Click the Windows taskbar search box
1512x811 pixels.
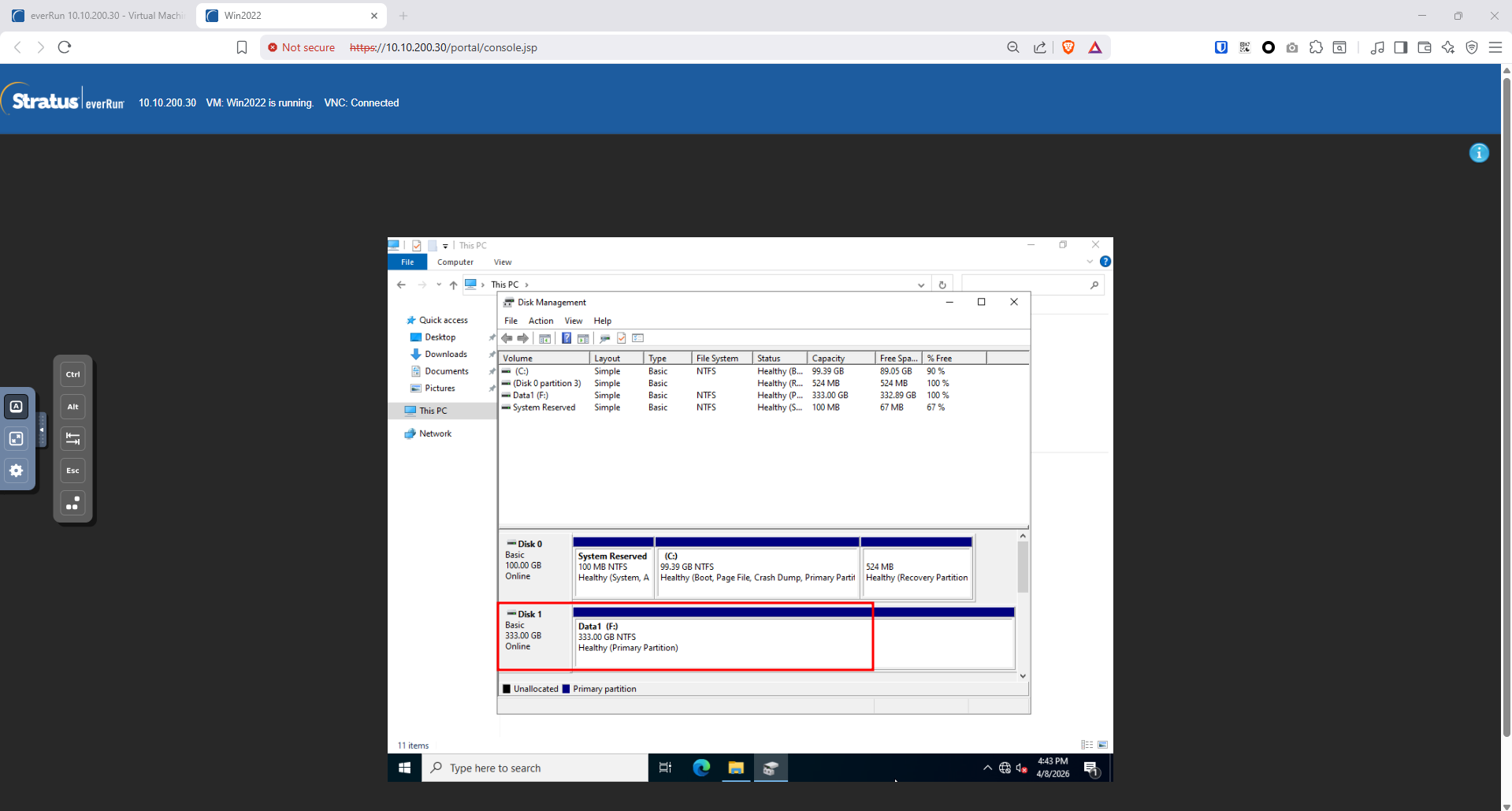pos(536,768)
